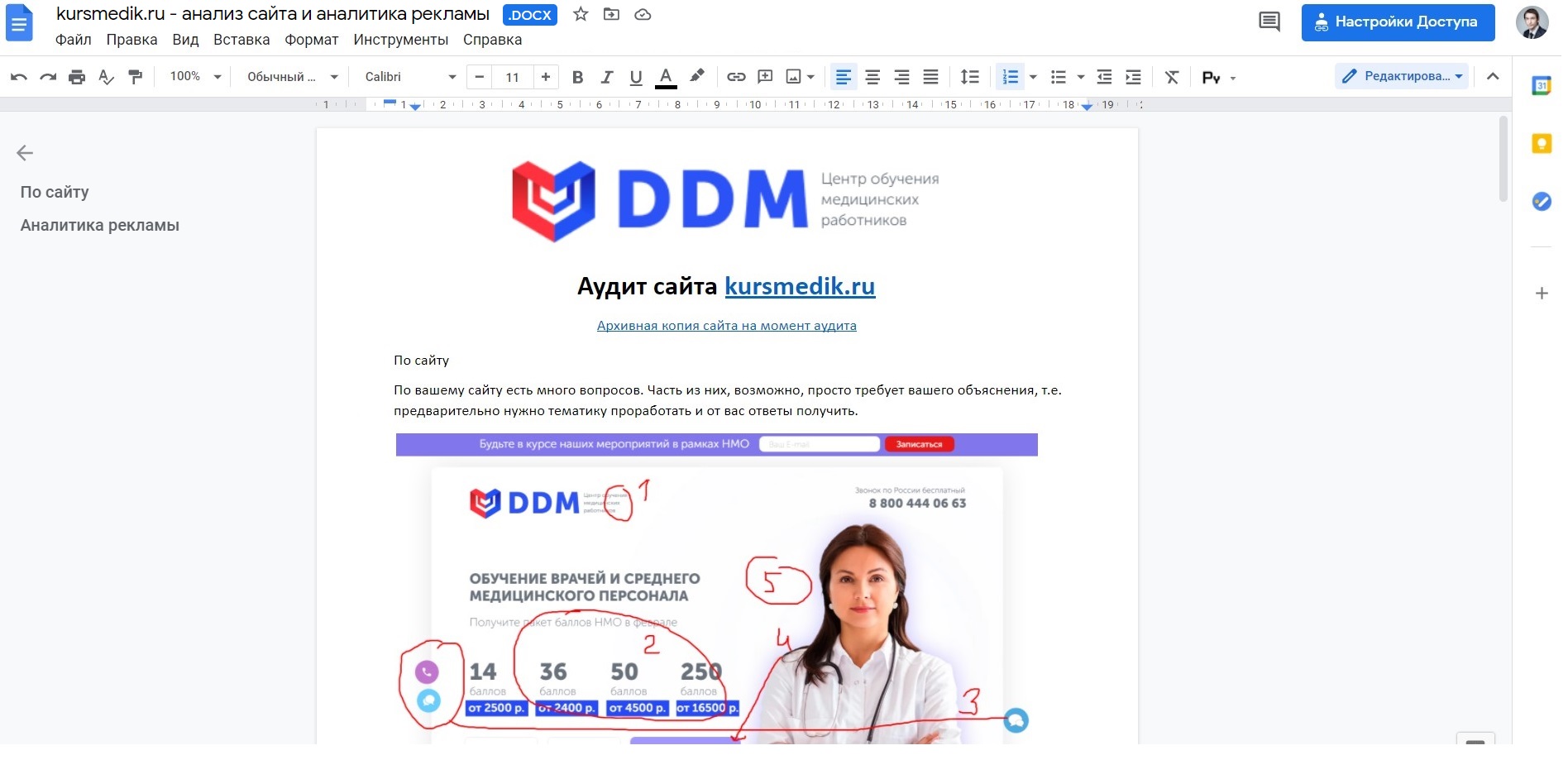Screen dimensions: 1568x779
Task: Enable underline formatting
Action: pos(636,77)
